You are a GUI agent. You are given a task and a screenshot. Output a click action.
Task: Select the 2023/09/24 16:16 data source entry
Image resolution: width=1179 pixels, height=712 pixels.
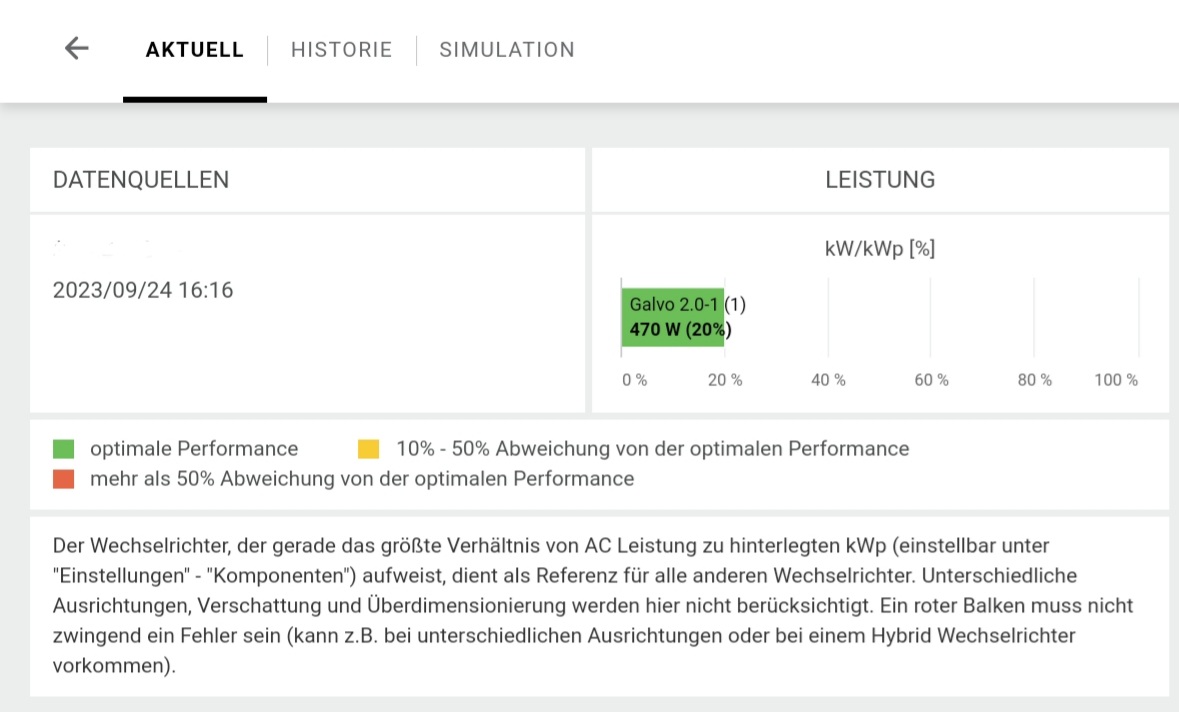point(143,290)
